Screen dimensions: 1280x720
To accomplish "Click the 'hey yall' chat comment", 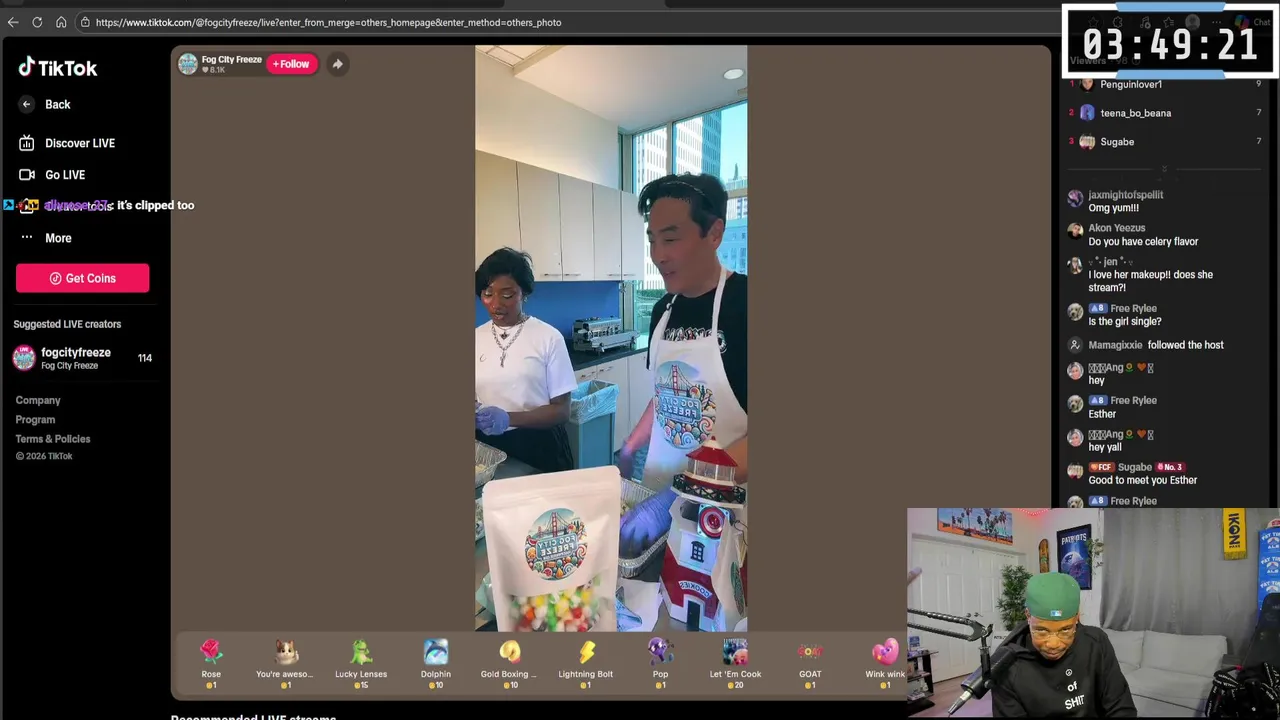I will coord(1105,447).
